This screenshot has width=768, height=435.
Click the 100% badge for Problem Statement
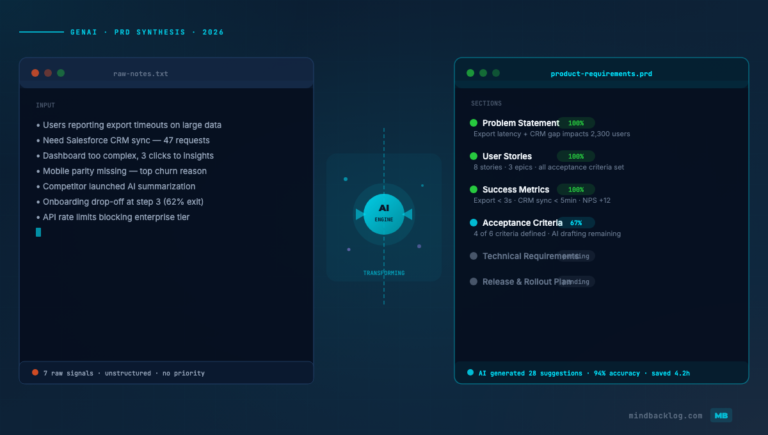(x=576, y=123)
